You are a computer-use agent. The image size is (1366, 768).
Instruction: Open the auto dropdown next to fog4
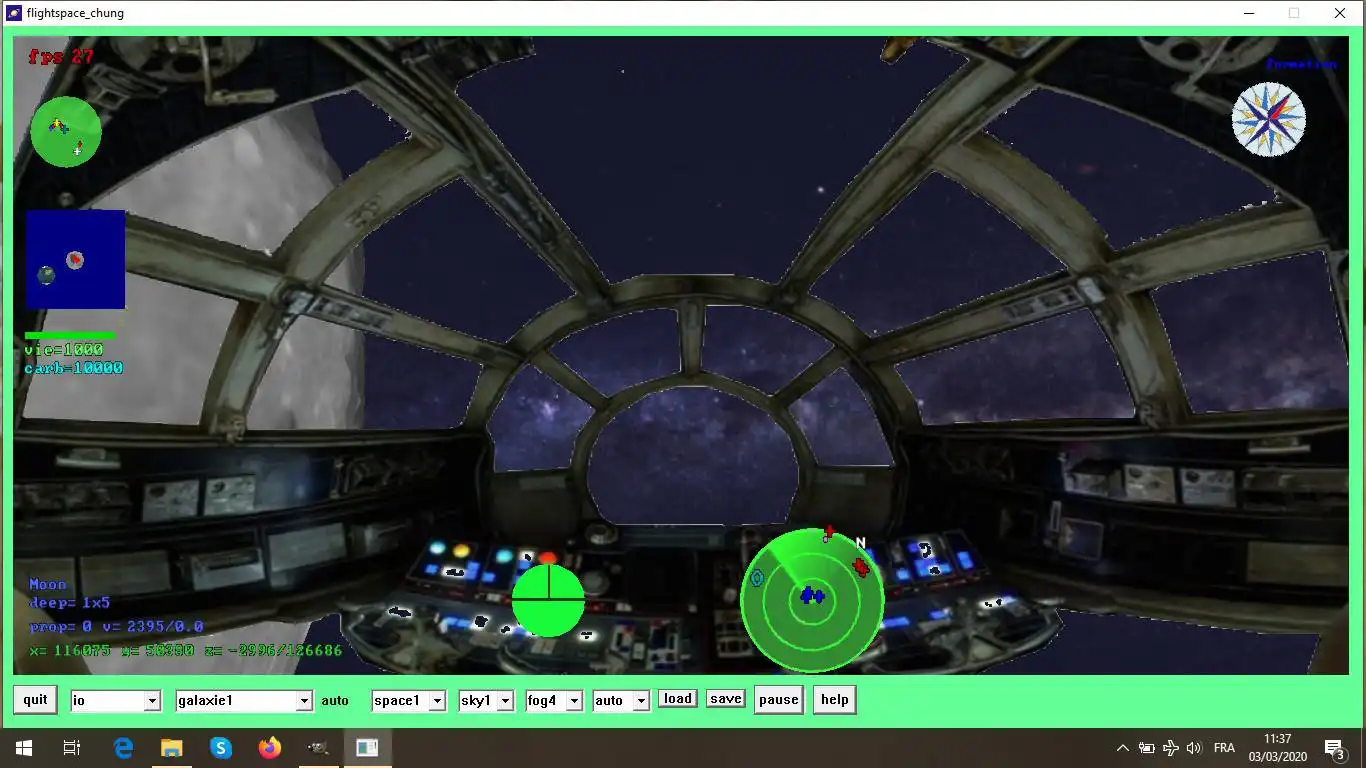(621, 701)
